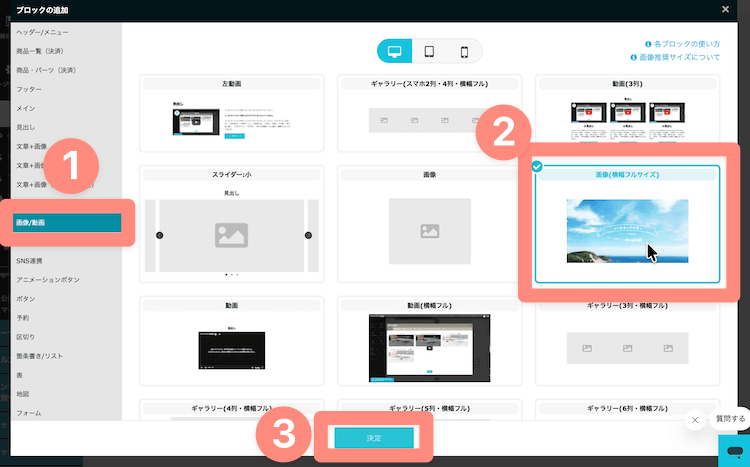The width and height of the screenshot is (750, 467).
Task: Switch to tablet preview icon
Action: tap(429, 51)
